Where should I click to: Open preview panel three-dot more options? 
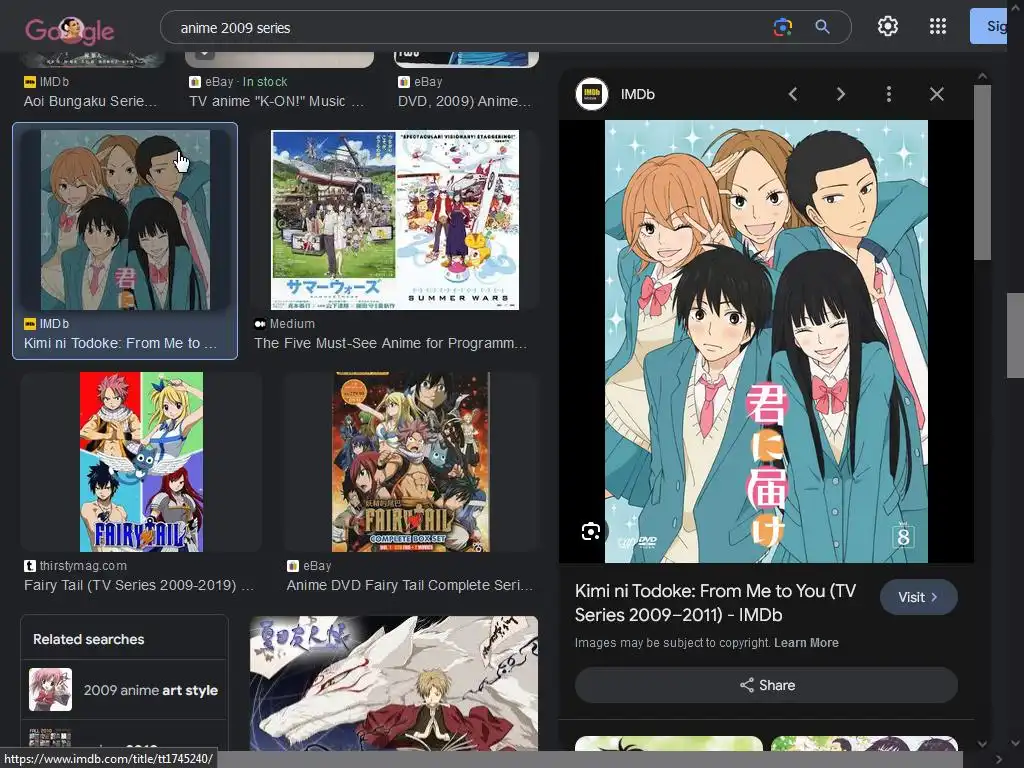point(888,94)
